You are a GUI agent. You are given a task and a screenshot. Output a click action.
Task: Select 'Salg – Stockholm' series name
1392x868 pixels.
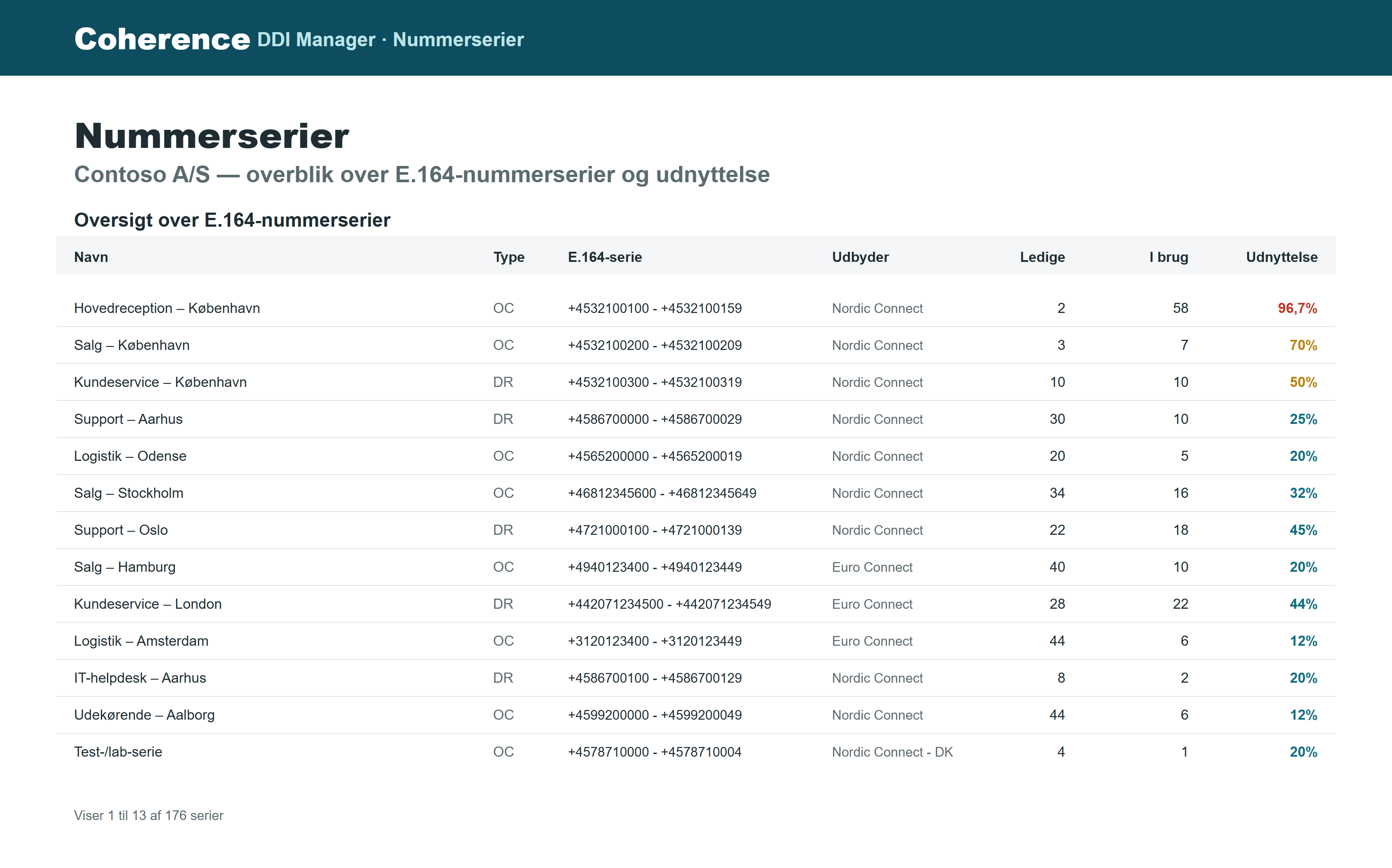click(x=129, y=493)
